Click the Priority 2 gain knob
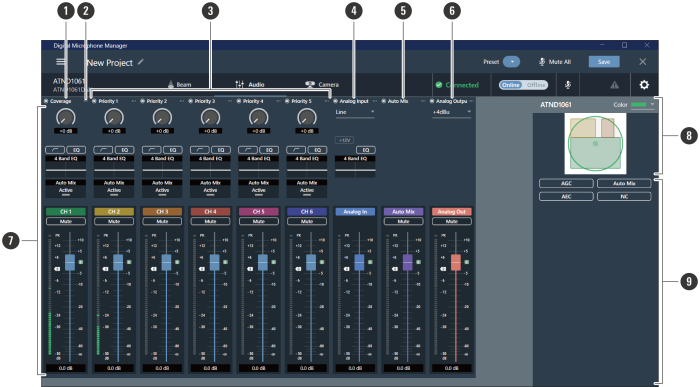 tap(162, 118)
